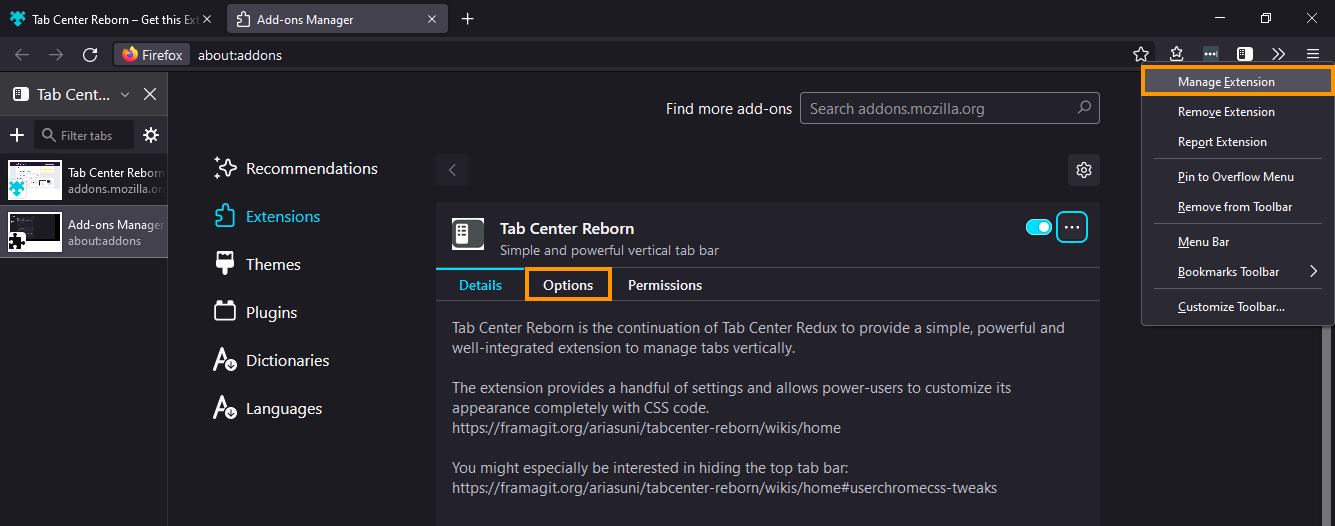Open Plugins category

pos(256,312)
